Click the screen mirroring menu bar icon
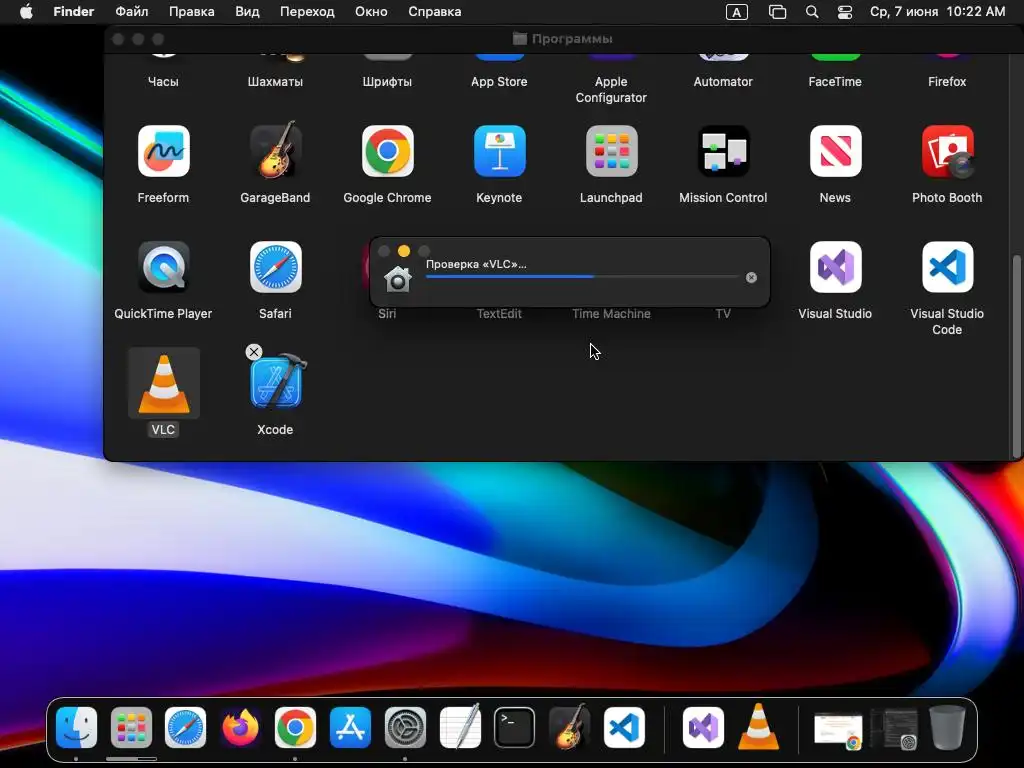 (x=777, y=12)
